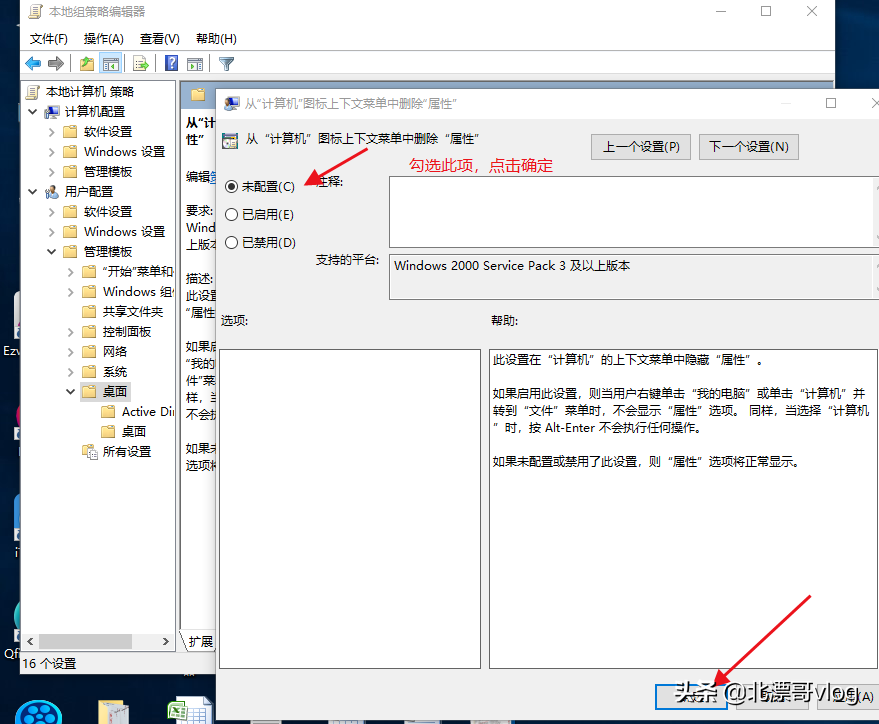Click the 确定 button in dialog
The width and height of the screenshot is (879, 724).
[x=691, y=697]
